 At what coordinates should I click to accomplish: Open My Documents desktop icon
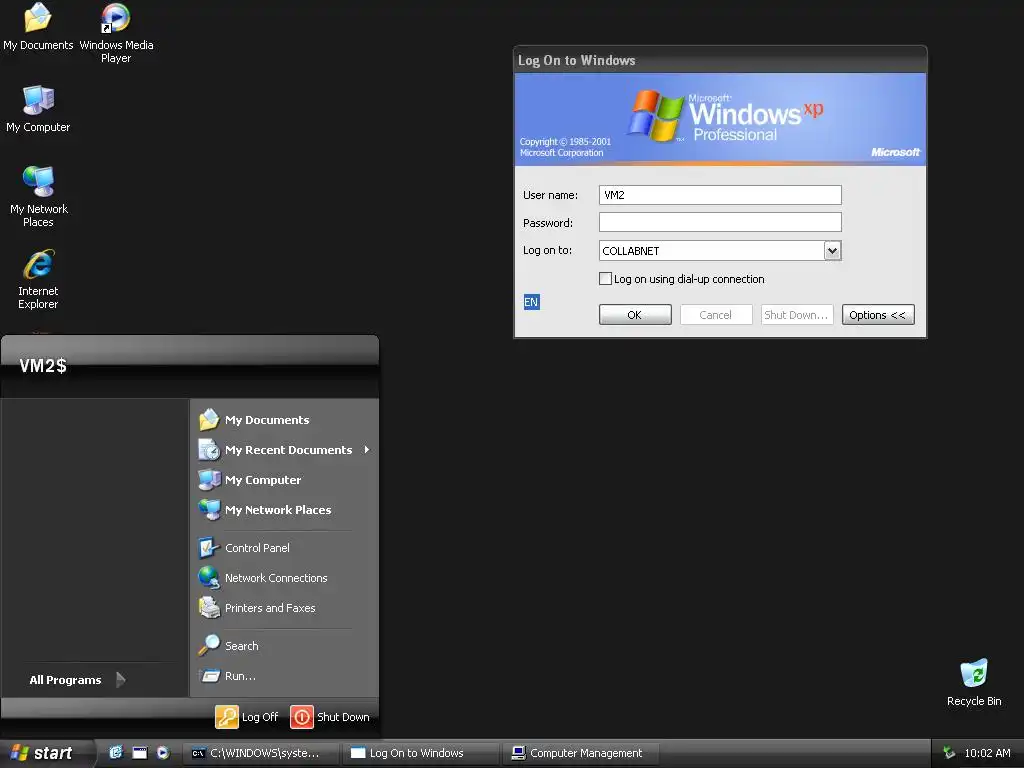pyautogui.click(x=38, y=26)
